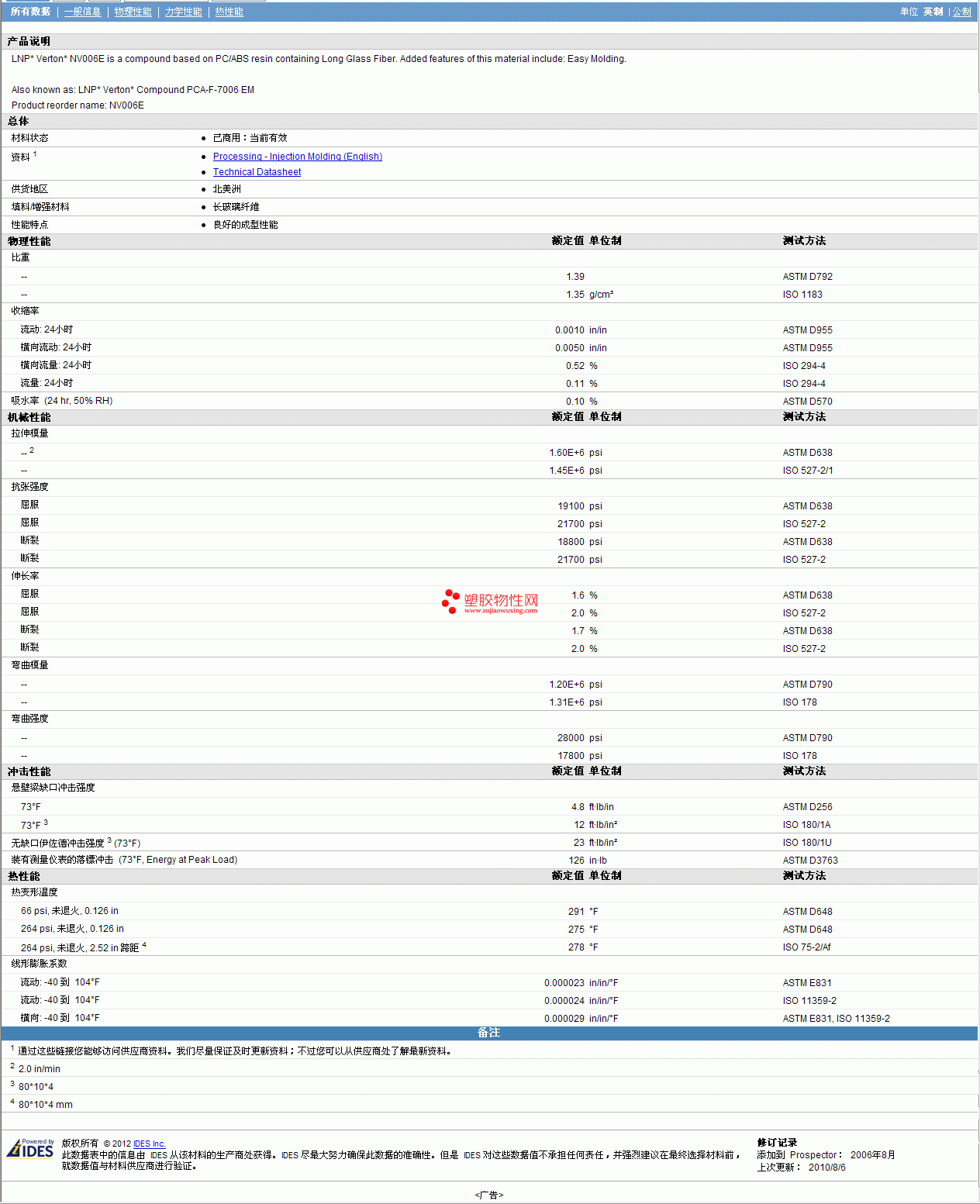Select the yield strength value 19100
980x1204 pixels.
point(571,506)
